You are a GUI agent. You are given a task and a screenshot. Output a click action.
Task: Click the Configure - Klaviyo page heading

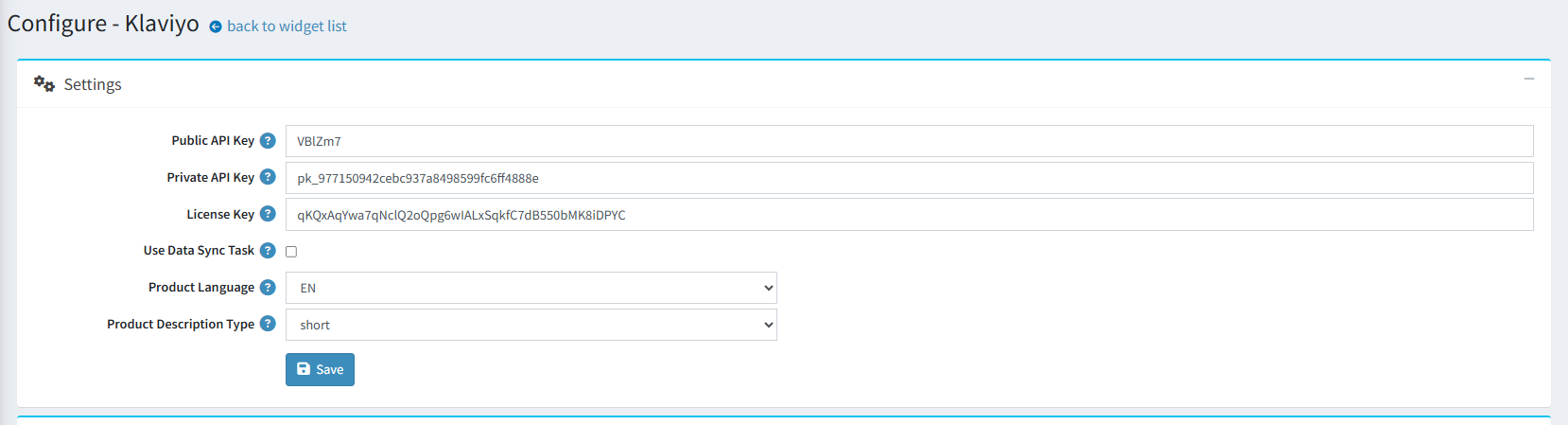103,24
